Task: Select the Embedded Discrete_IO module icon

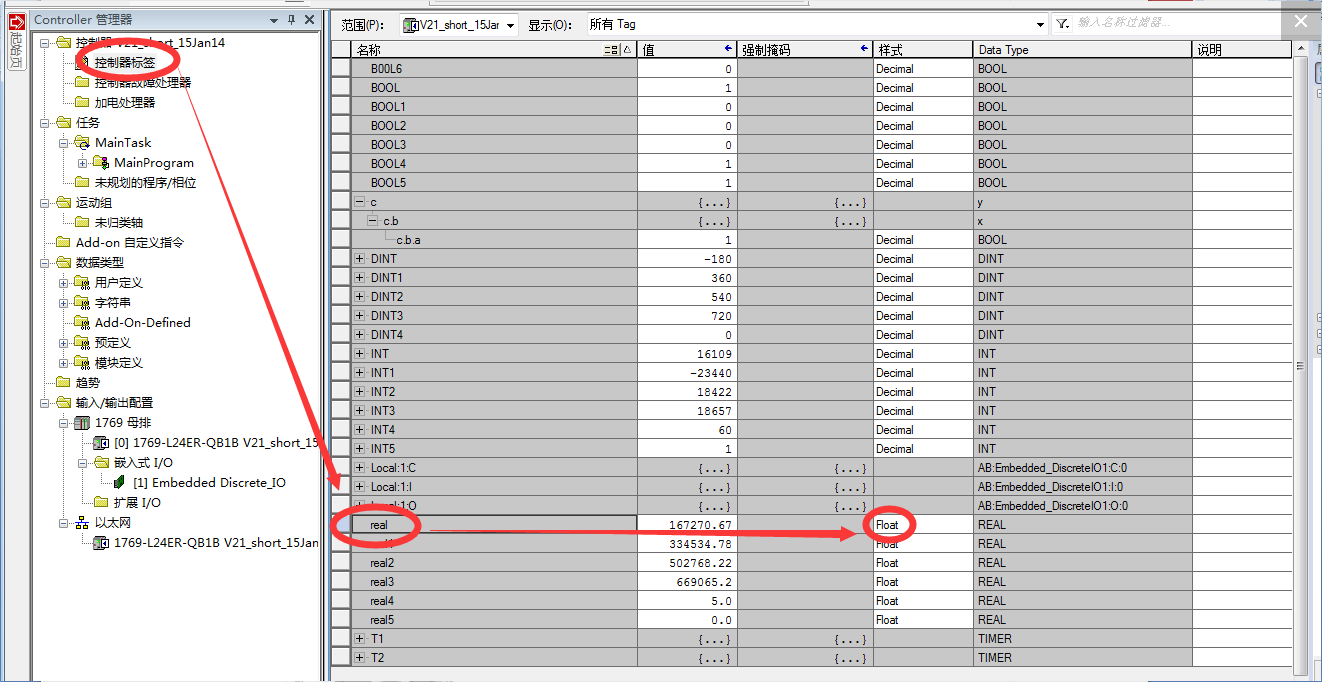Action: tap(120, 483)
